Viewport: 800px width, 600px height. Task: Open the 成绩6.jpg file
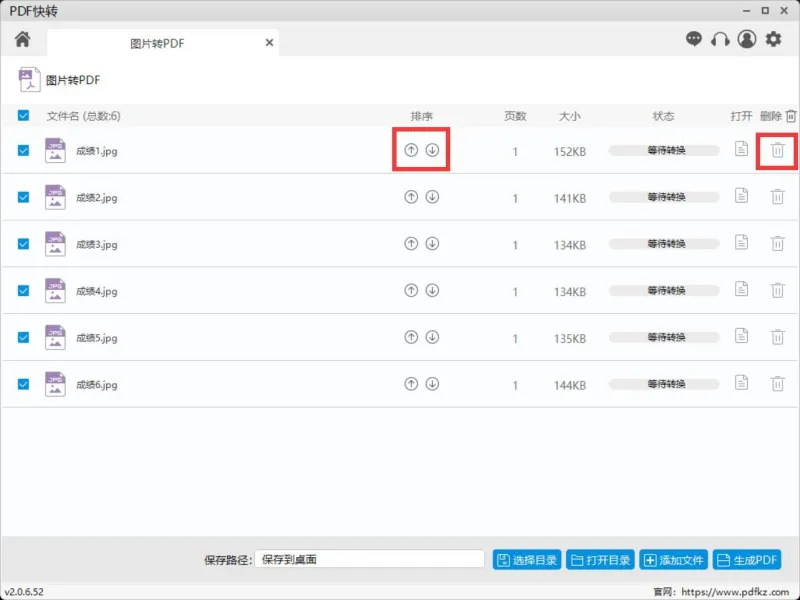(x=741, y=383)
